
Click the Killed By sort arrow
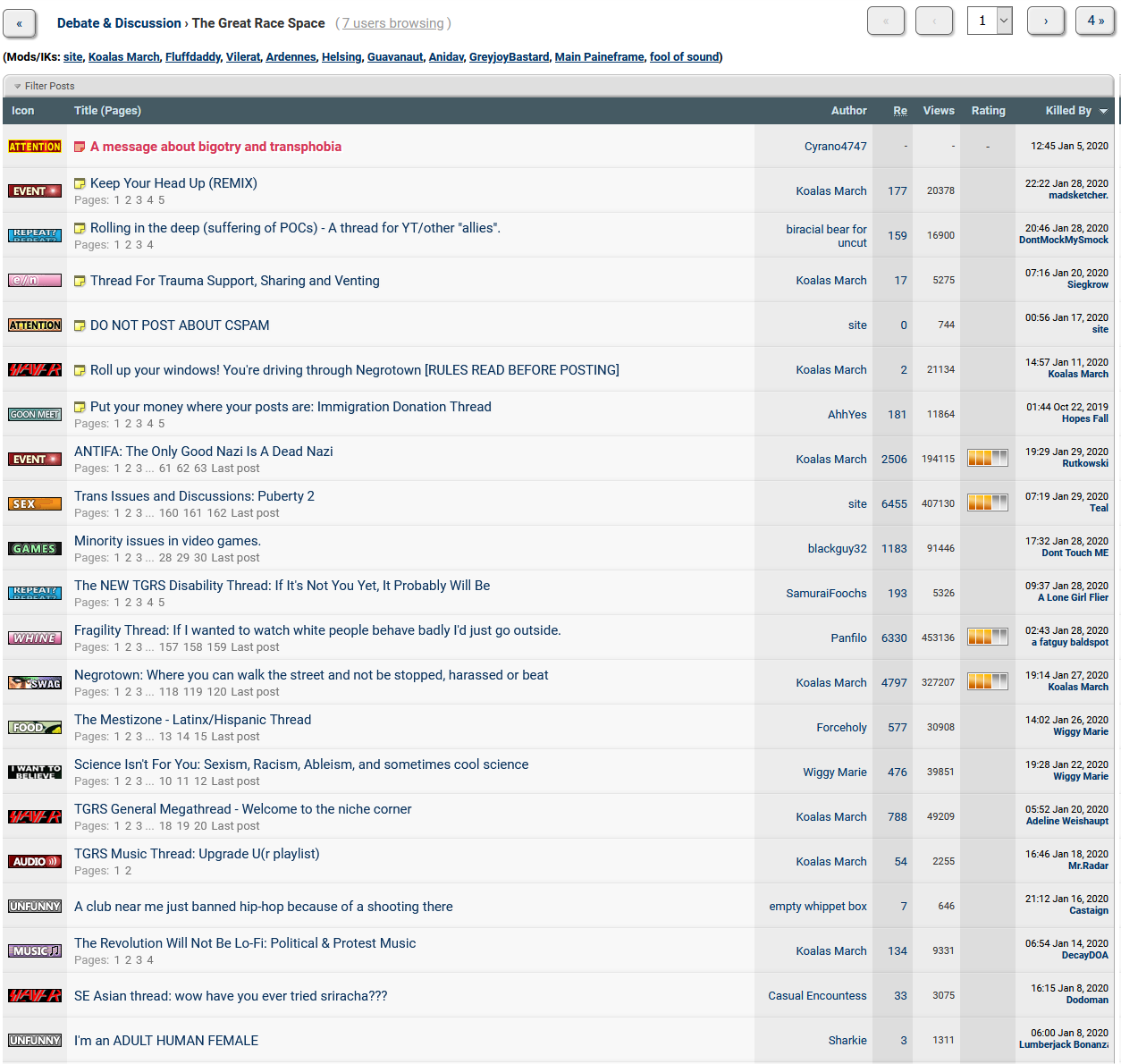click(1103, 112)
